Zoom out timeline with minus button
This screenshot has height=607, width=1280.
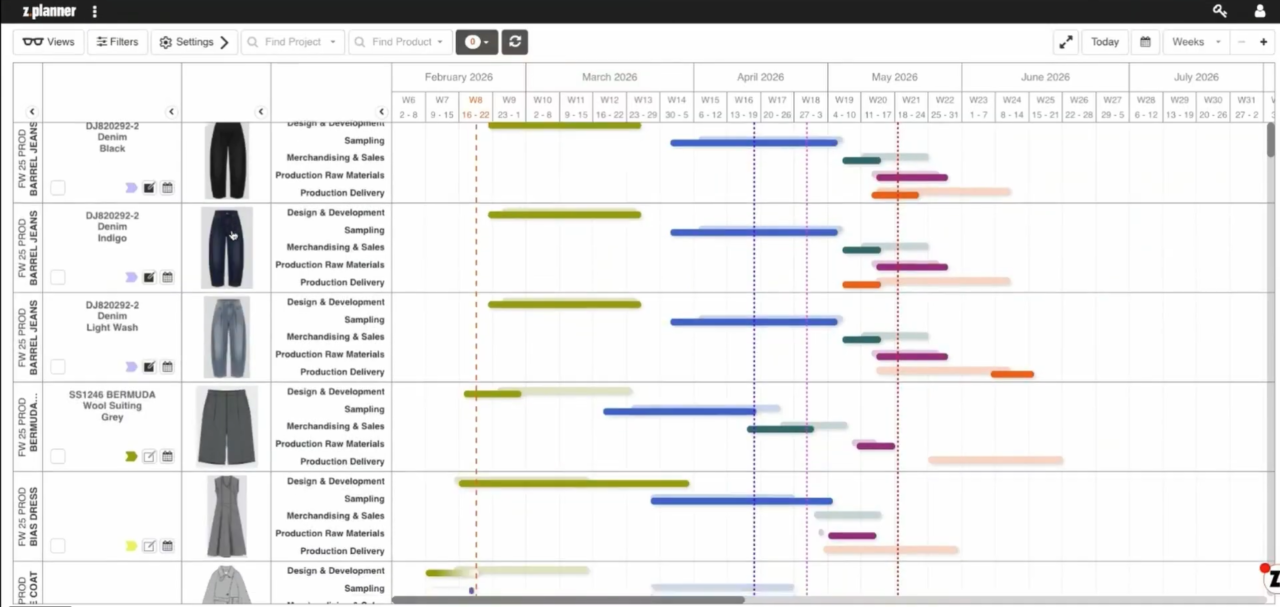(x=1242, y=42)
